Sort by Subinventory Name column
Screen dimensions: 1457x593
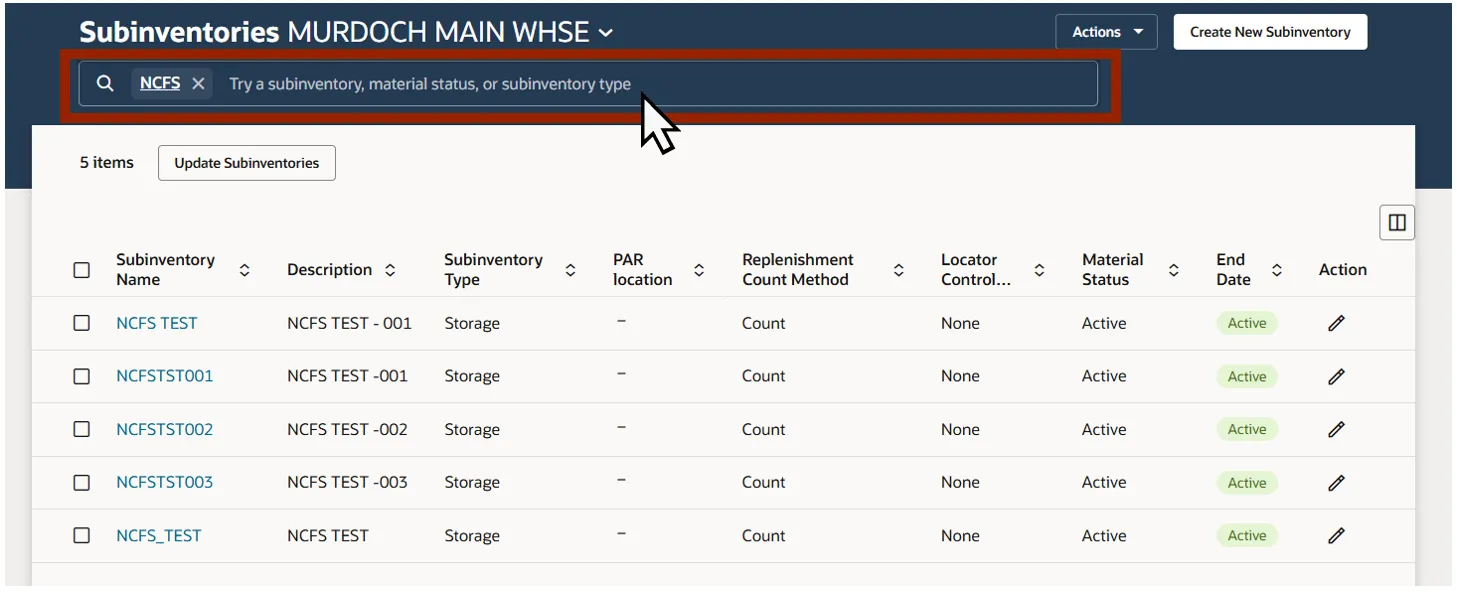pos(244,270)
